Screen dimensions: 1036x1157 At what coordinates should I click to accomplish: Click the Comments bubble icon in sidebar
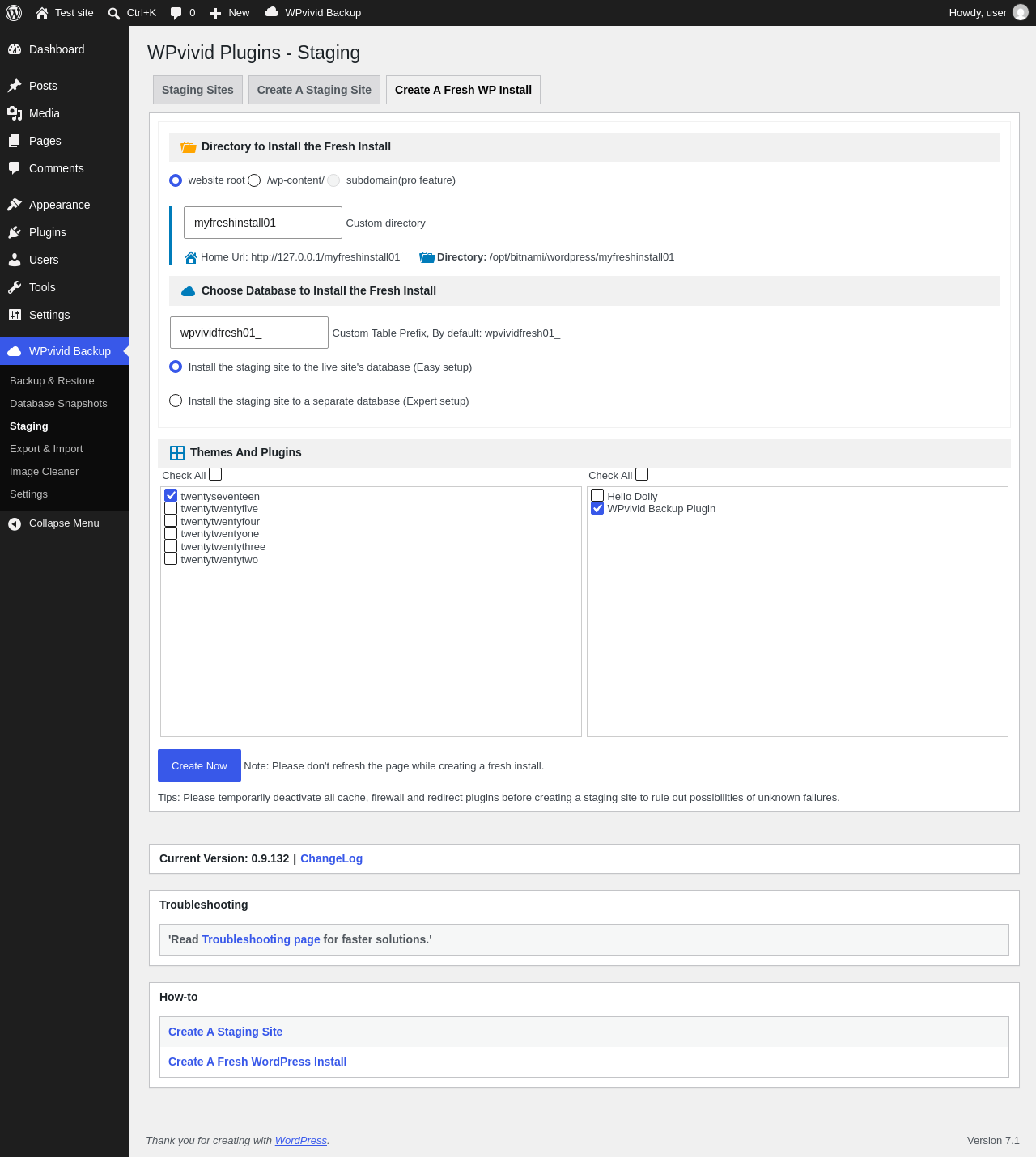coord(15,168)
